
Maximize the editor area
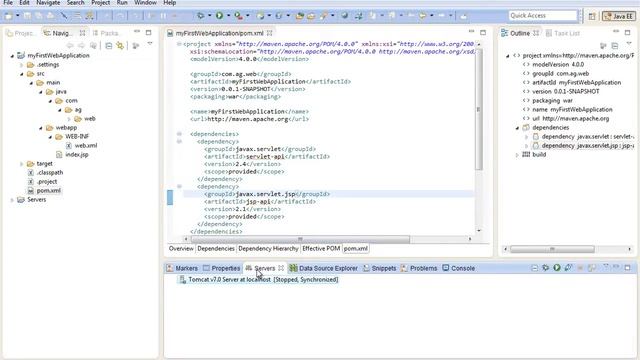tap(483, 32)
